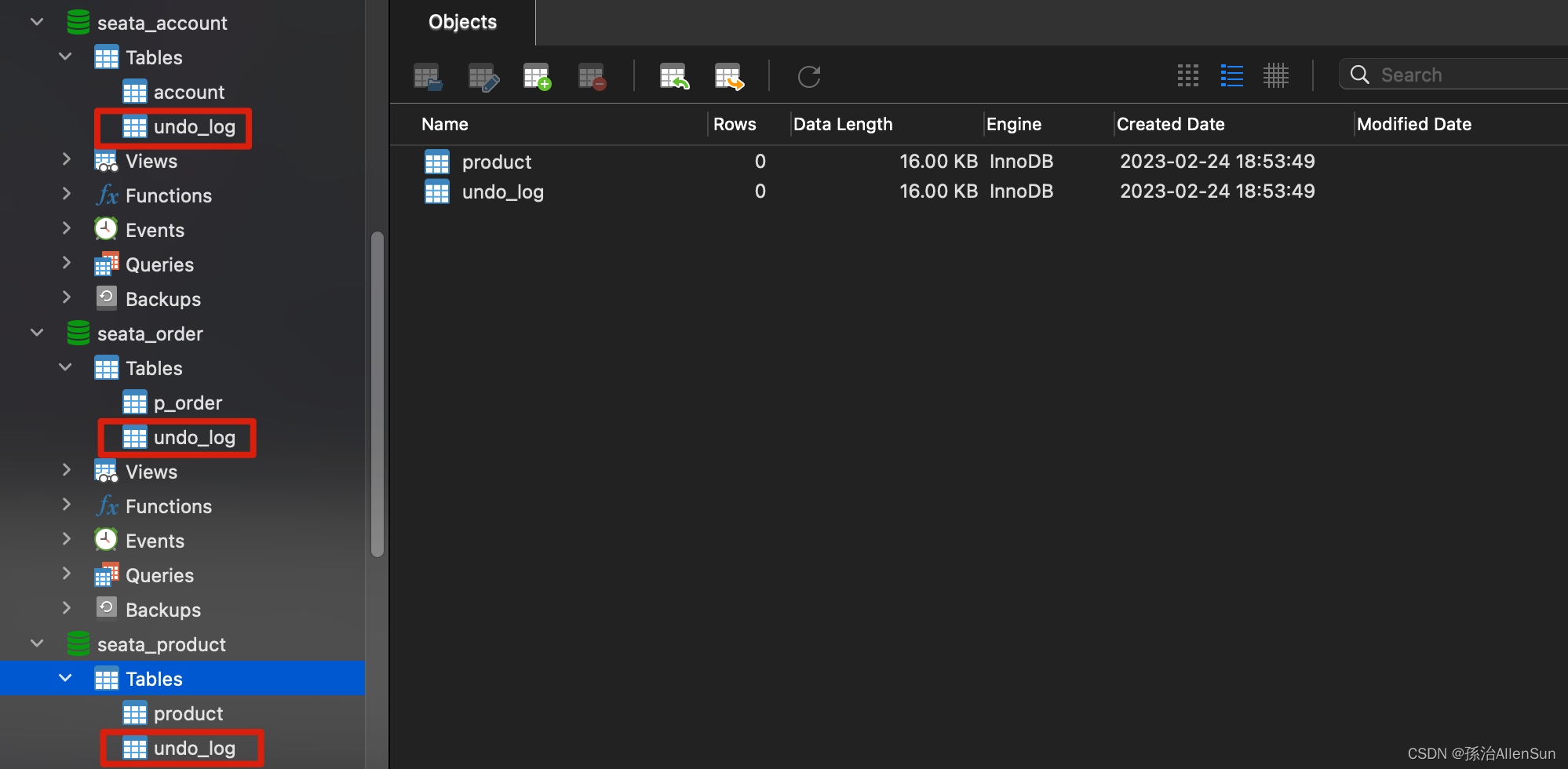1568x769 pixels.
Task: Expand Backups under seata_account
Action: 67,297
